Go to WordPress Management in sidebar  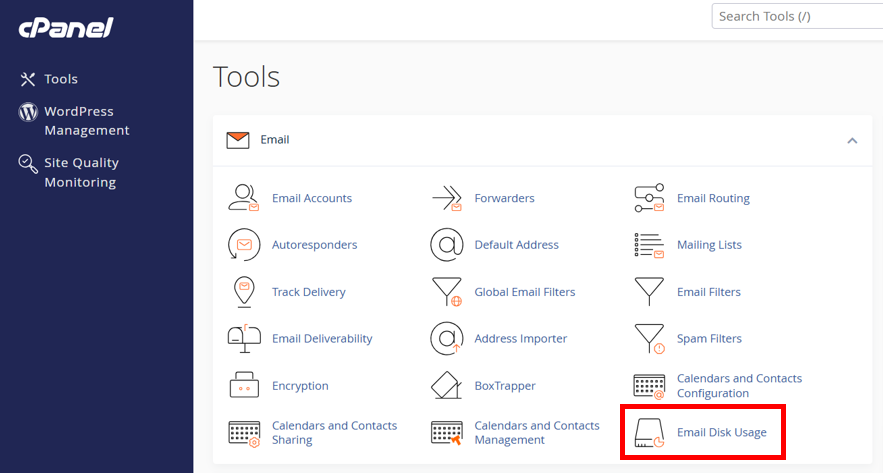click(86, 121)
